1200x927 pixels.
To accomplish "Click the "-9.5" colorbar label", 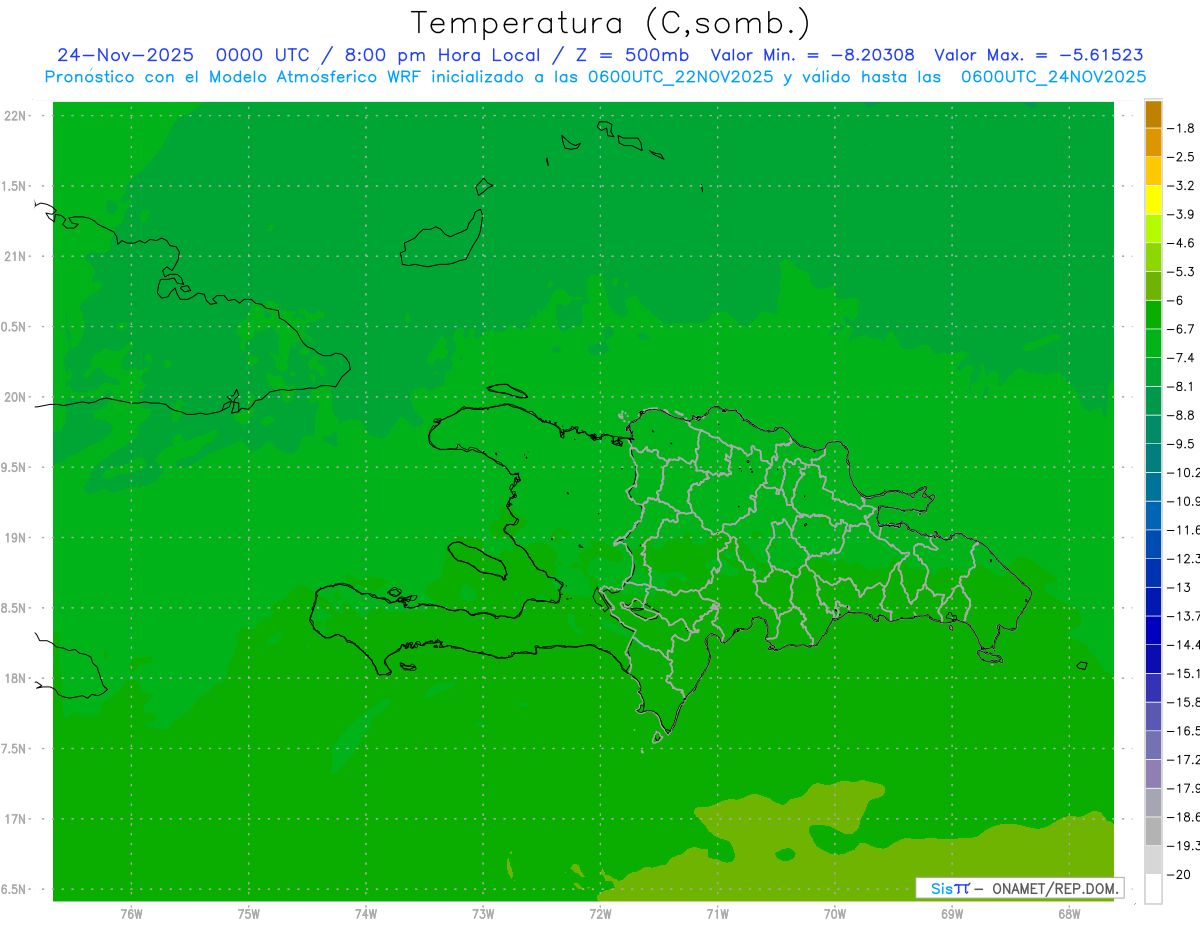I will 1183,444.
